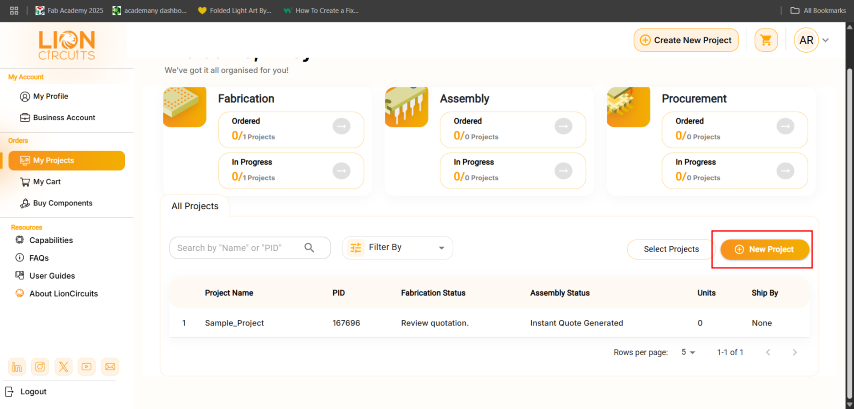
Task: Click the Ship By column header
Action: (765, 293)
